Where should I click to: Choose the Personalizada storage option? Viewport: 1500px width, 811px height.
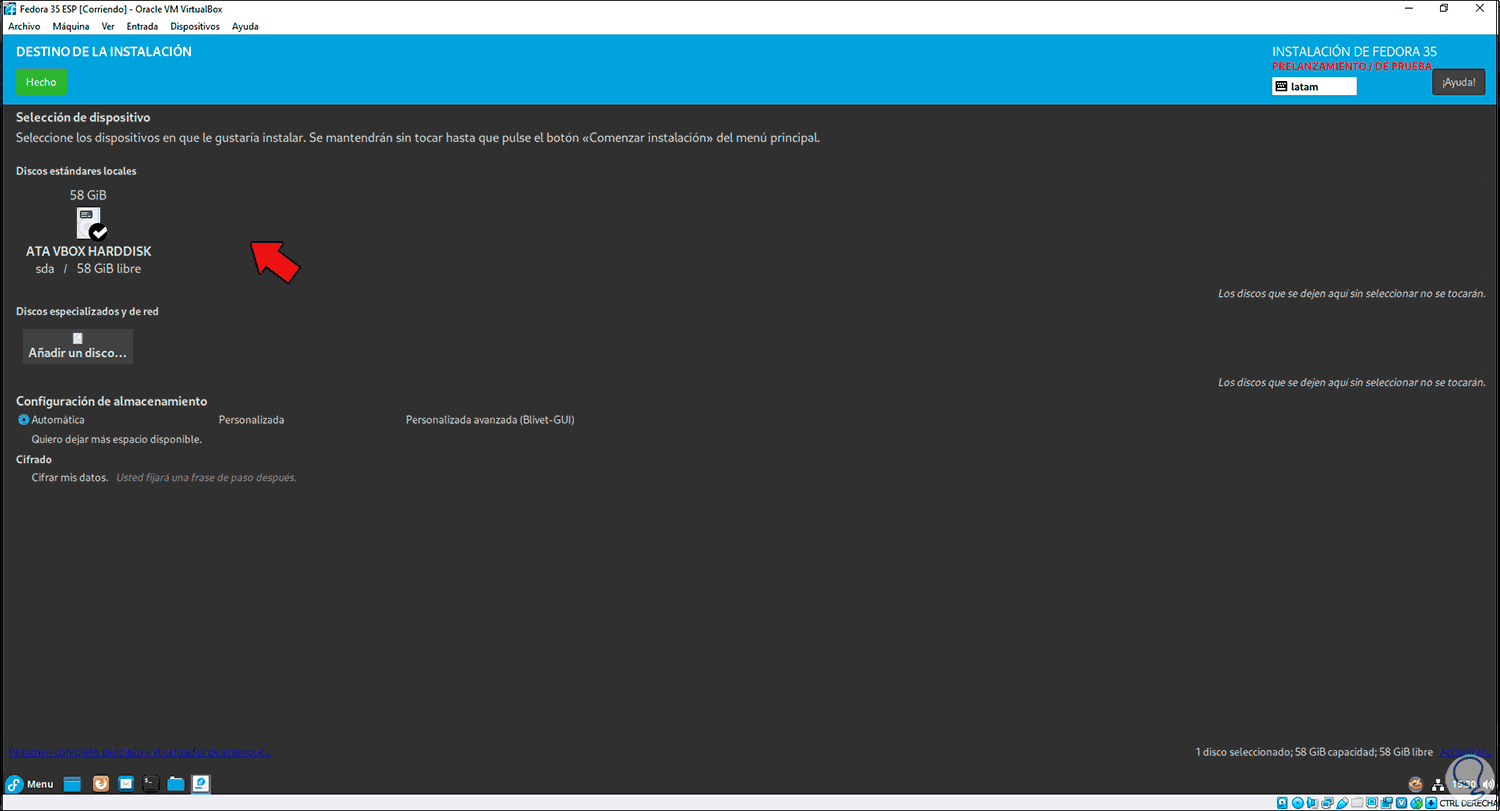(x=251, y=420)
